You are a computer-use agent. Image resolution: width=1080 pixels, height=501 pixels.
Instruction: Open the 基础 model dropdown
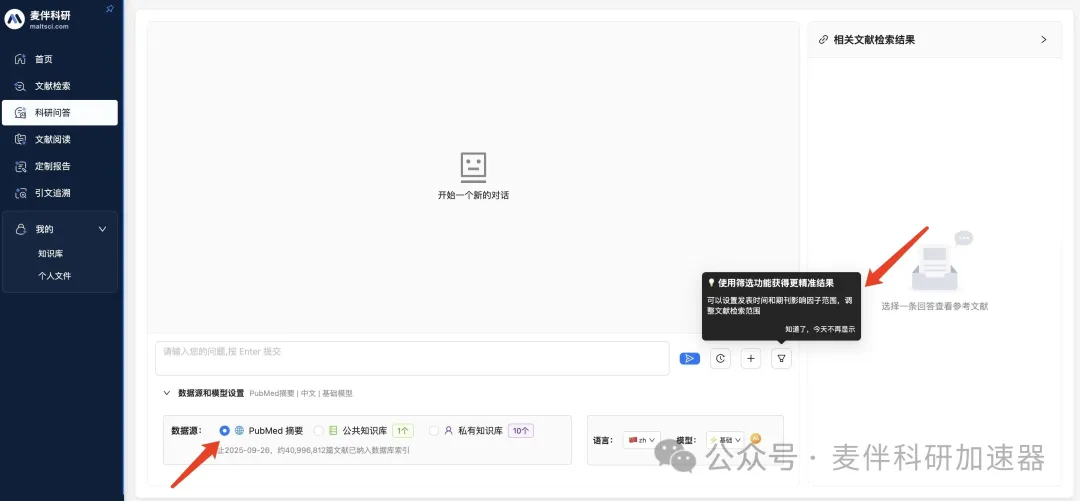[x=725, y=440]
